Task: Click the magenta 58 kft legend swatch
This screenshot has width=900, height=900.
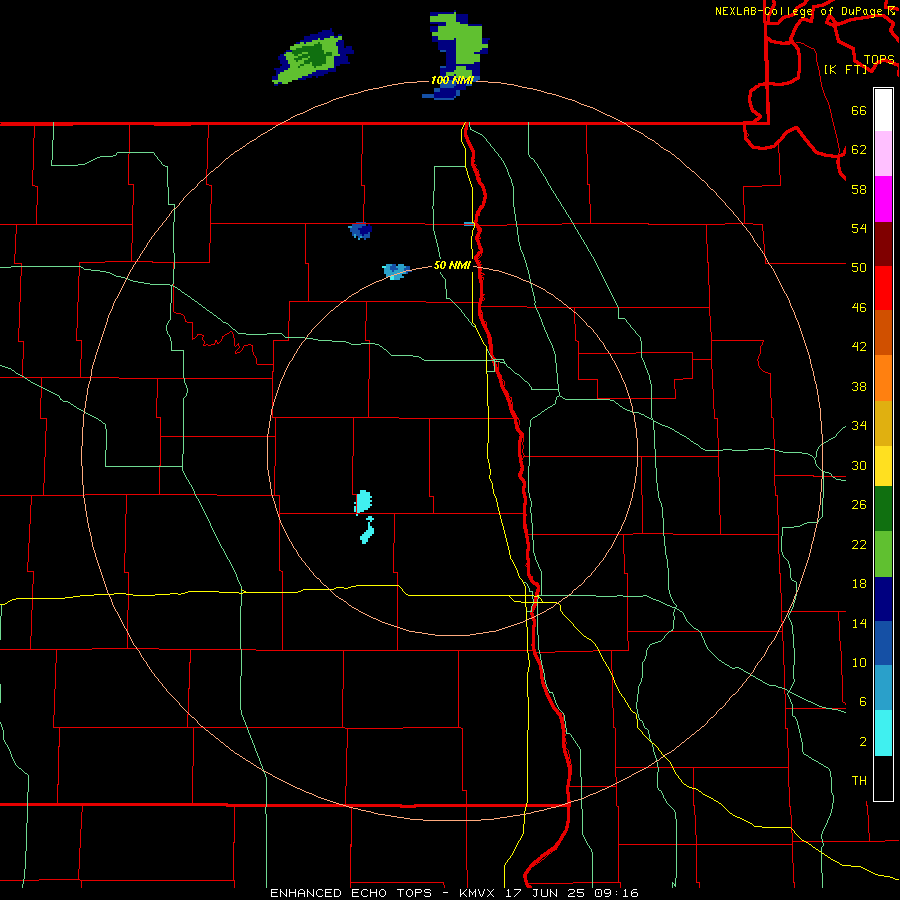Action: (883, 199)
